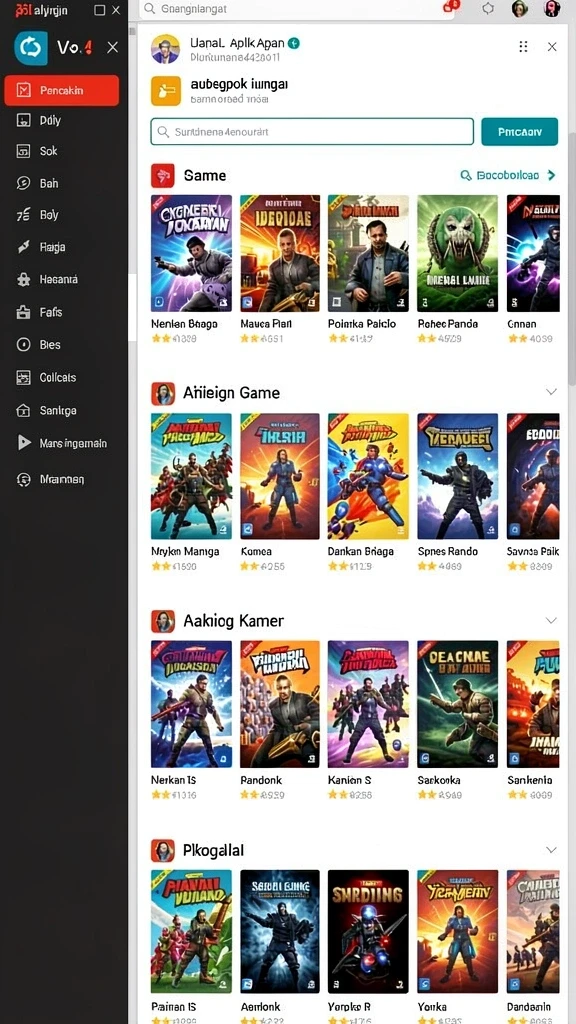Click the Saniirga sidebar icon

click(x=24, y=411)
